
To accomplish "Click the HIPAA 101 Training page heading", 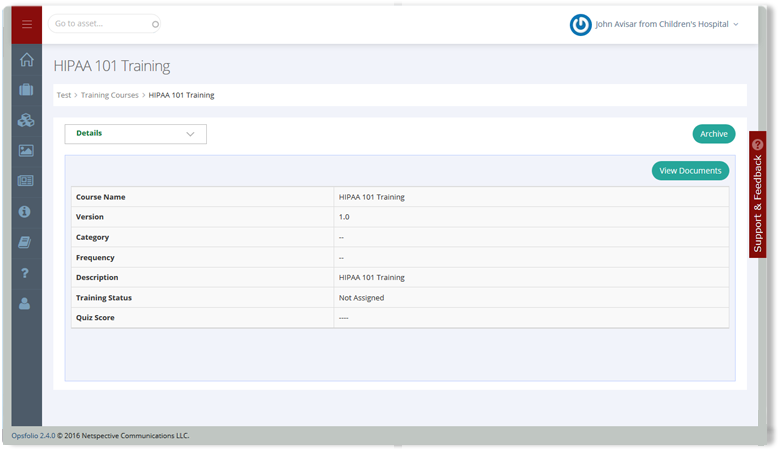I will [112, 66].
